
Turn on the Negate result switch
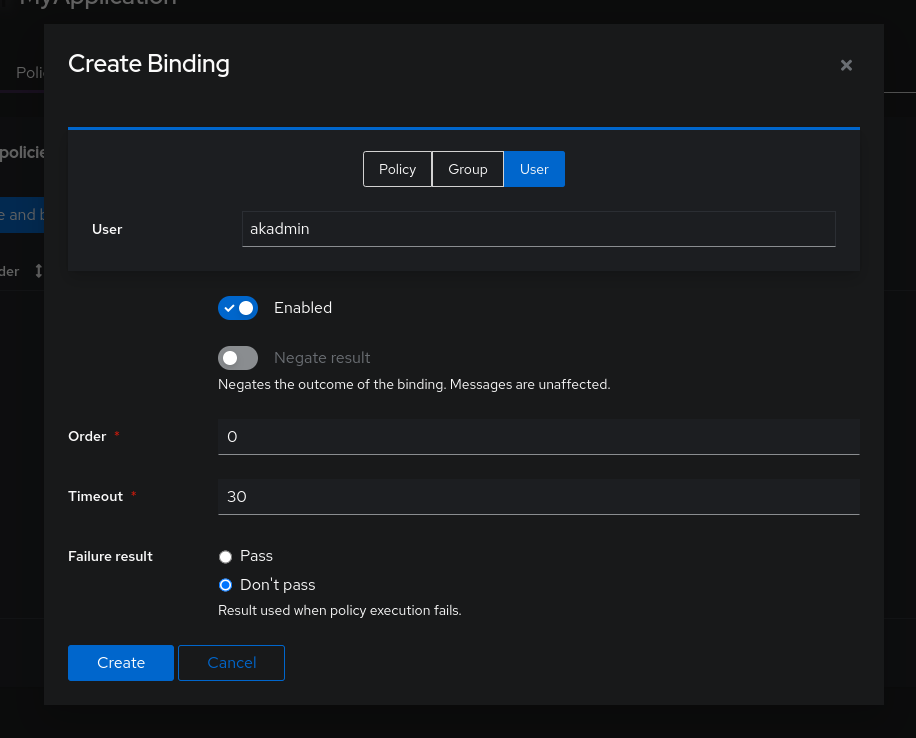click(238, 358)
